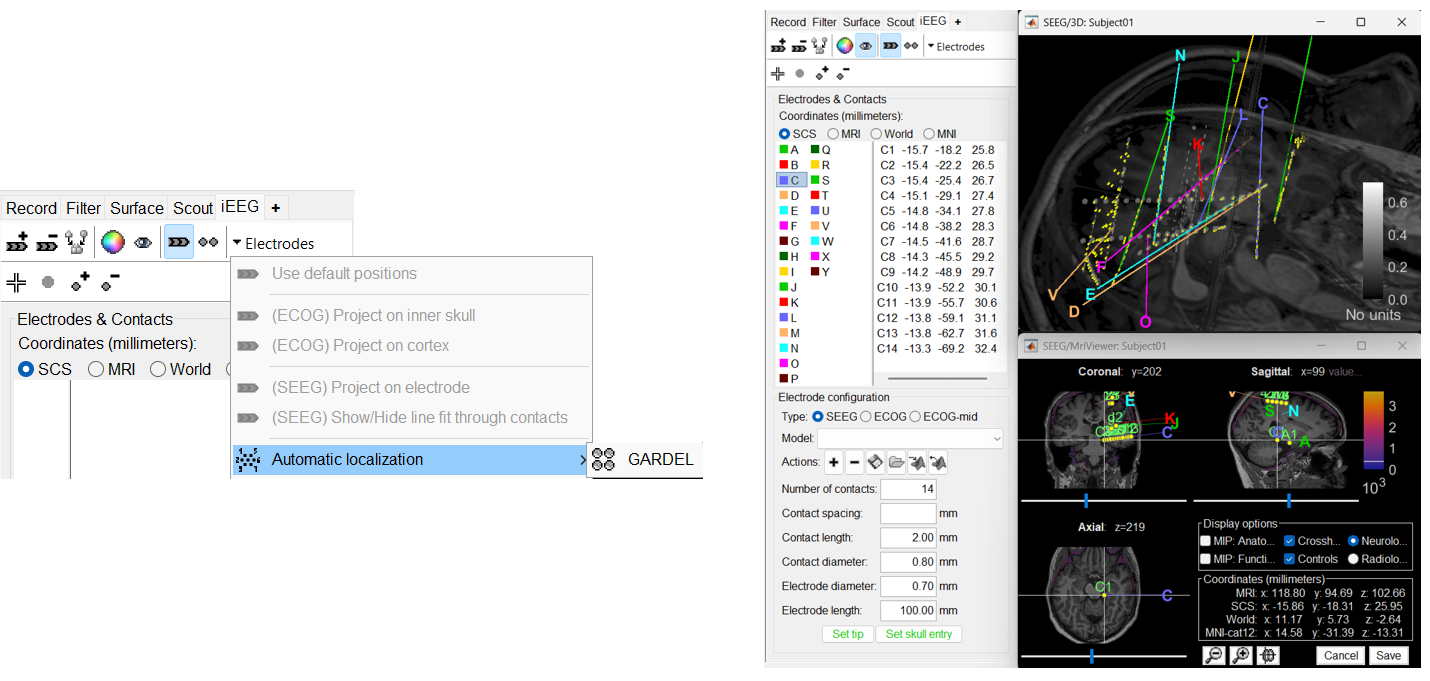Click the Contact spacing input field

[x=907, y=513]
